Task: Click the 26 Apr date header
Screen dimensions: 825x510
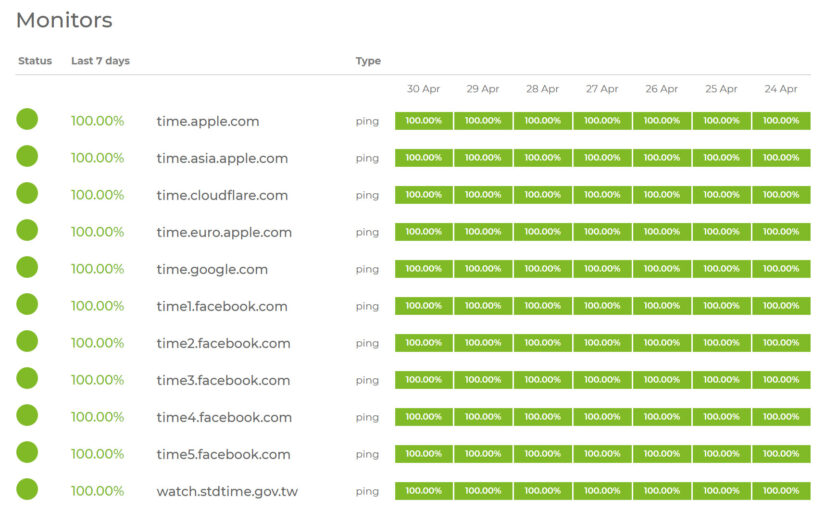Action: click(x=662, y=89)
